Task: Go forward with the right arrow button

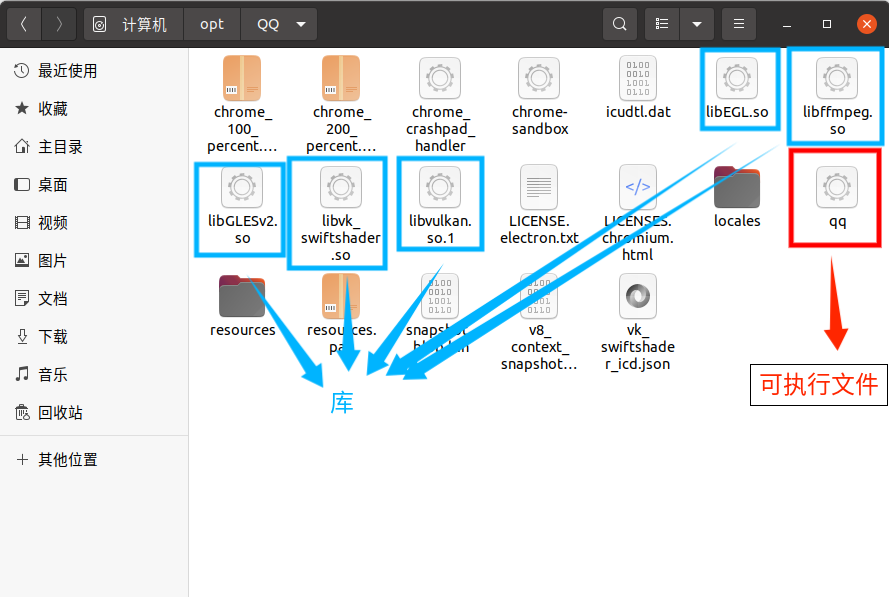Action: (58, 24)
